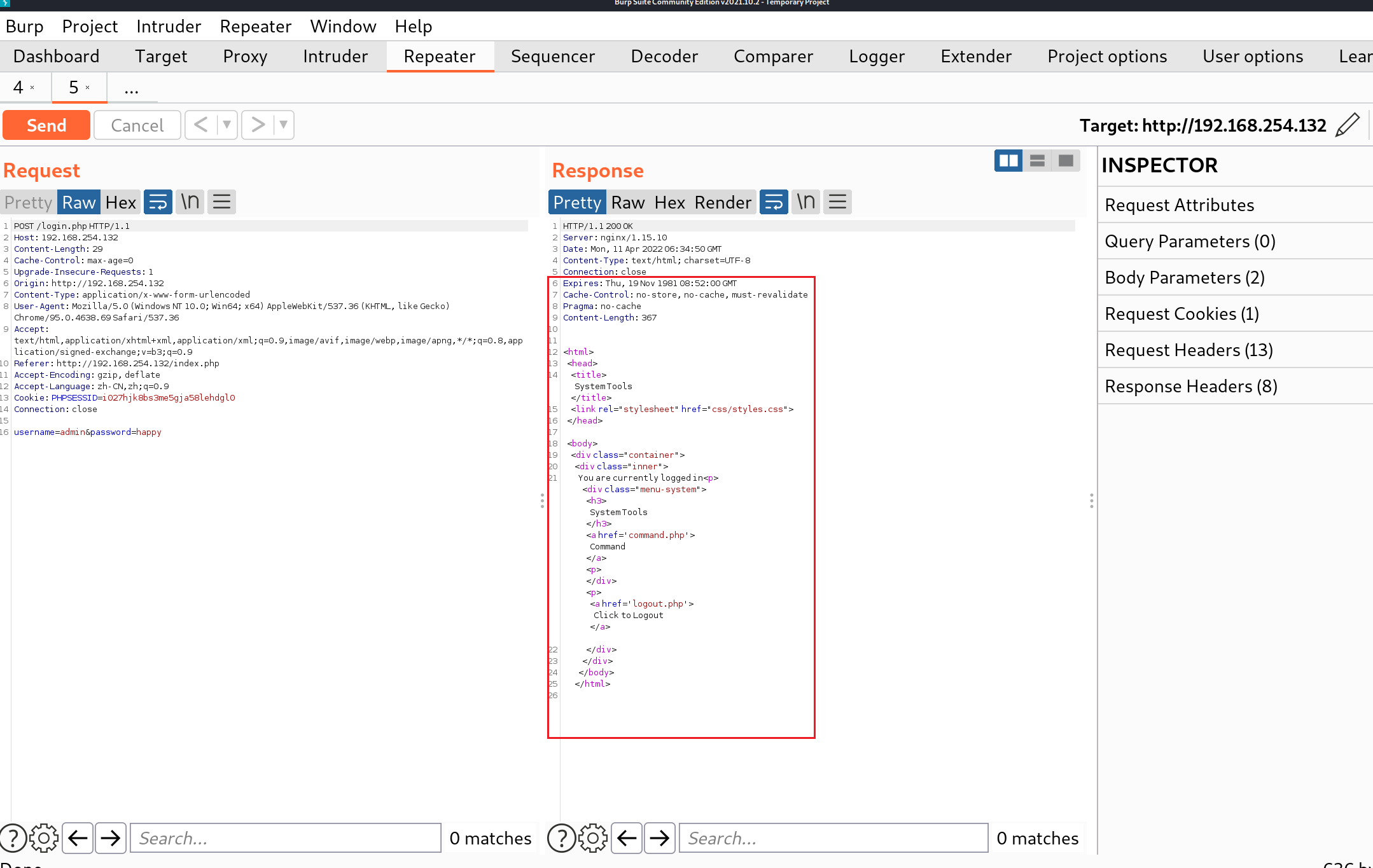The image size is (1373, 868).
Task: Focus the Request search field
Action: [x=286, y=838]
